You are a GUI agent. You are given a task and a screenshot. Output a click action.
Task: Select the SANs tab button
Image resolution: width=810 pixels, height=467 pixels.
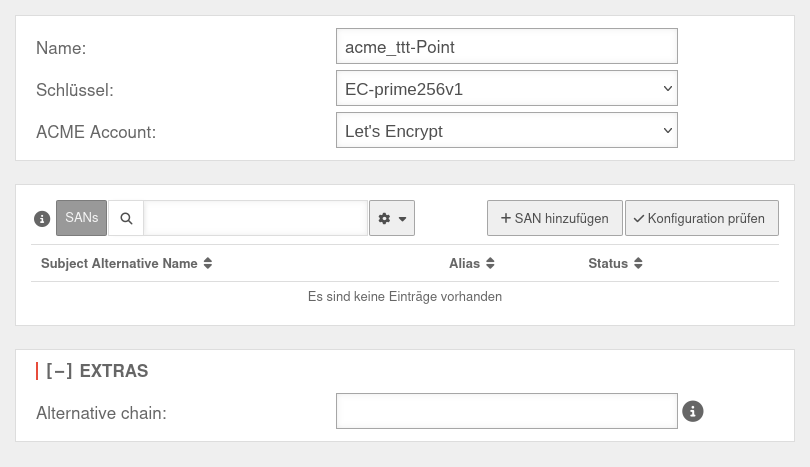pos(82,218)
